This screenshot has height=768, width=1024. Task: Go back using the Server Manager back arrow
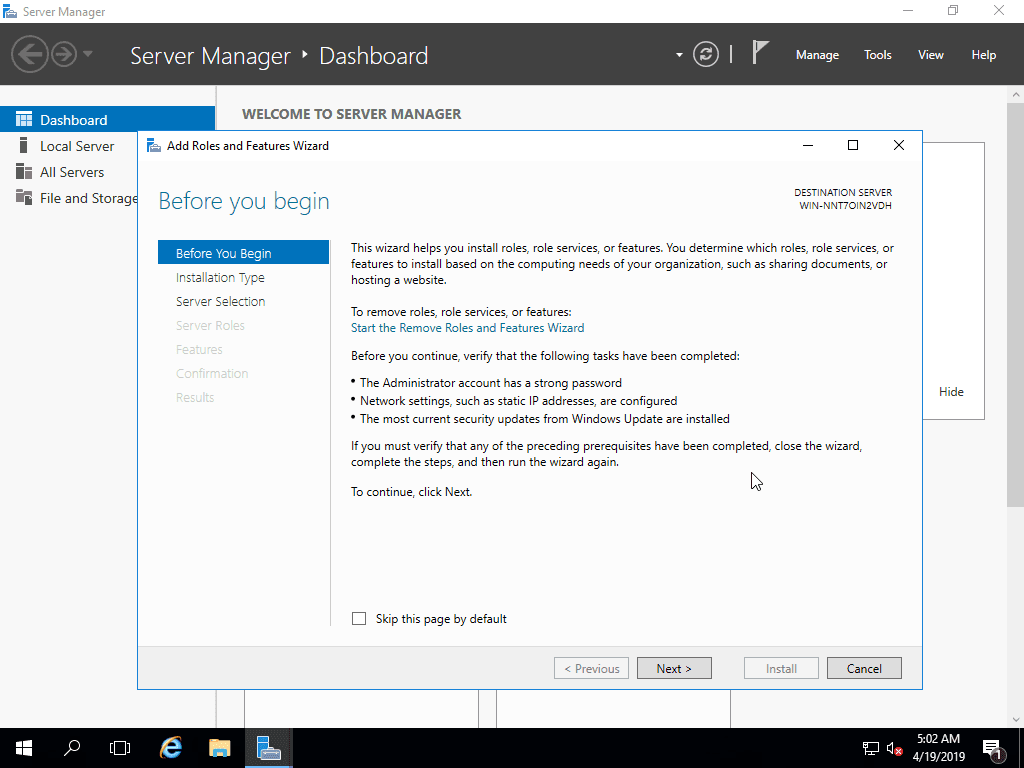pyautogui.click(x=29, y=54)
